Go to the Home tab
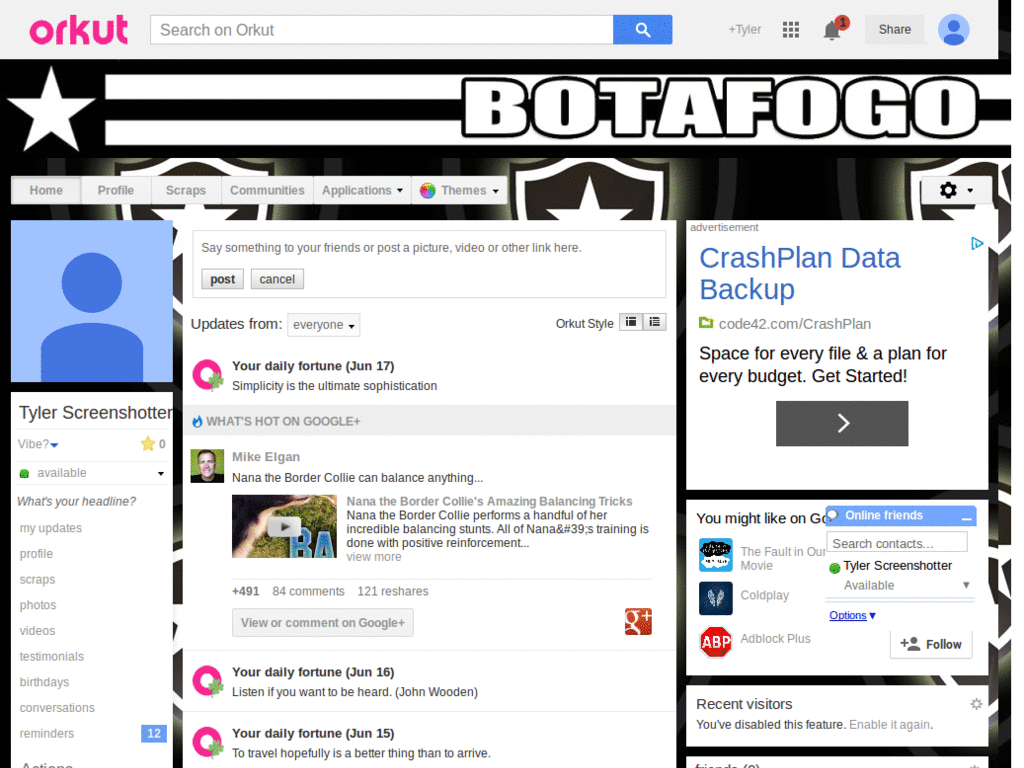The image size is (1024, 768). 46,191
